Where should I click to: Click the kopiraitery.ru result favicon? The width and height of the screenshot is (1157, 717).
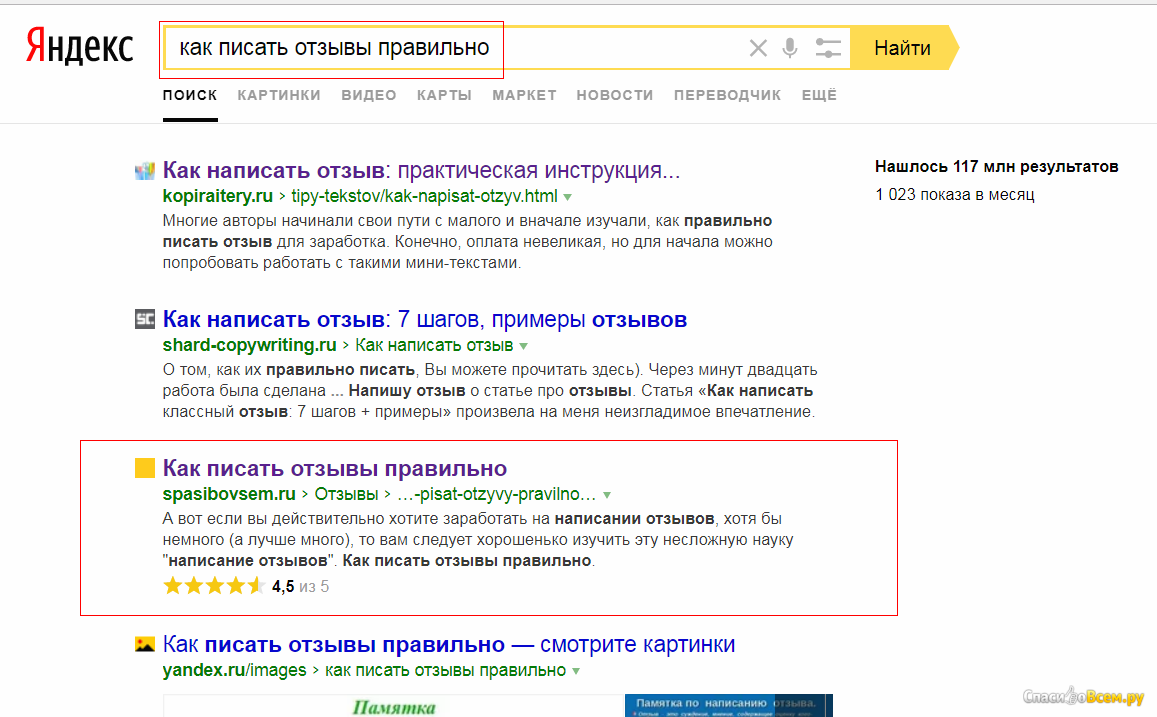point(145,171)
